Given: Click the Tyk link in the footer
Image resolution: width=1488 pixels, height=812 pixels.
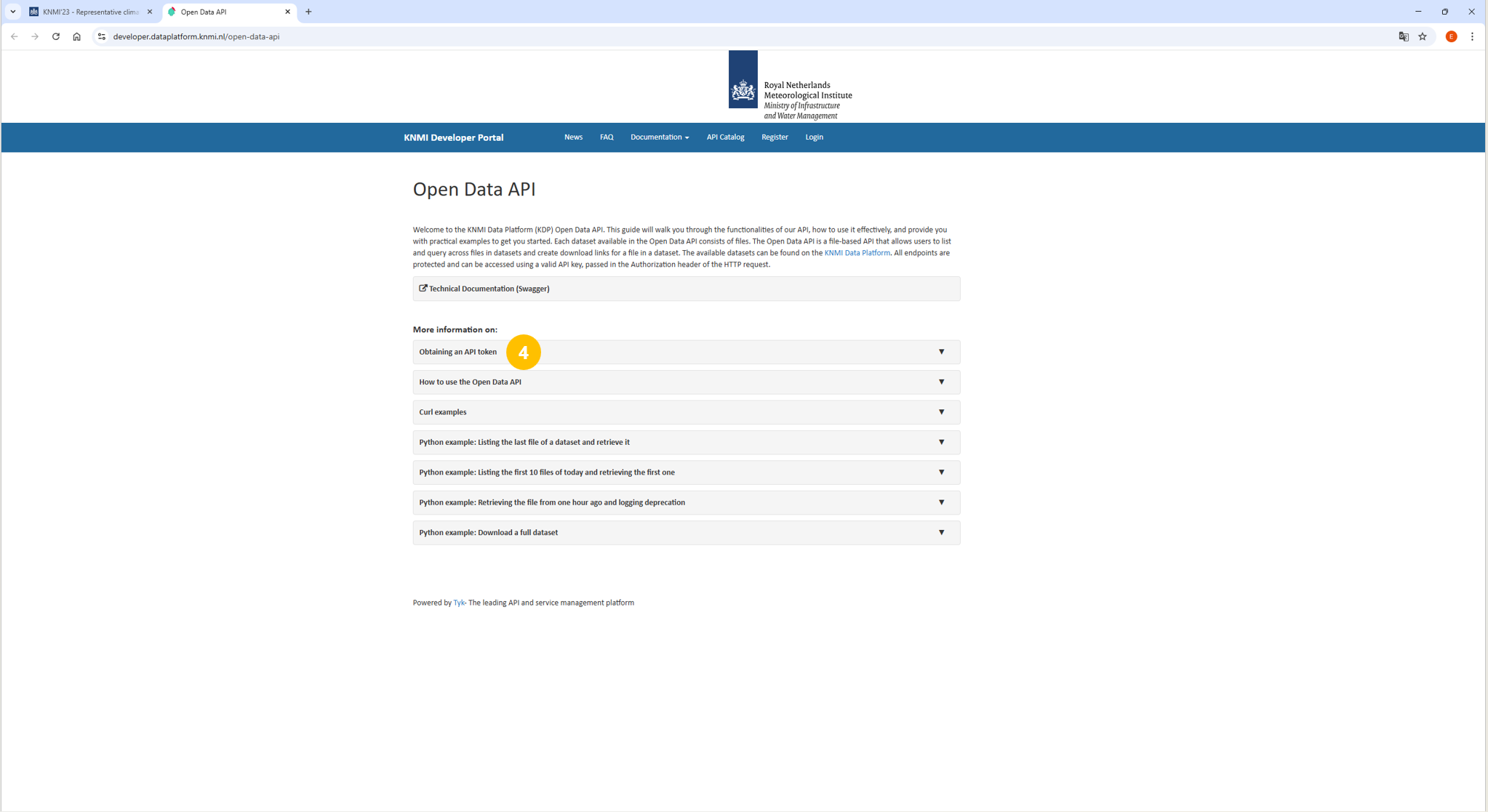Looking at the screenshot, I should click(x=458, y=602).
